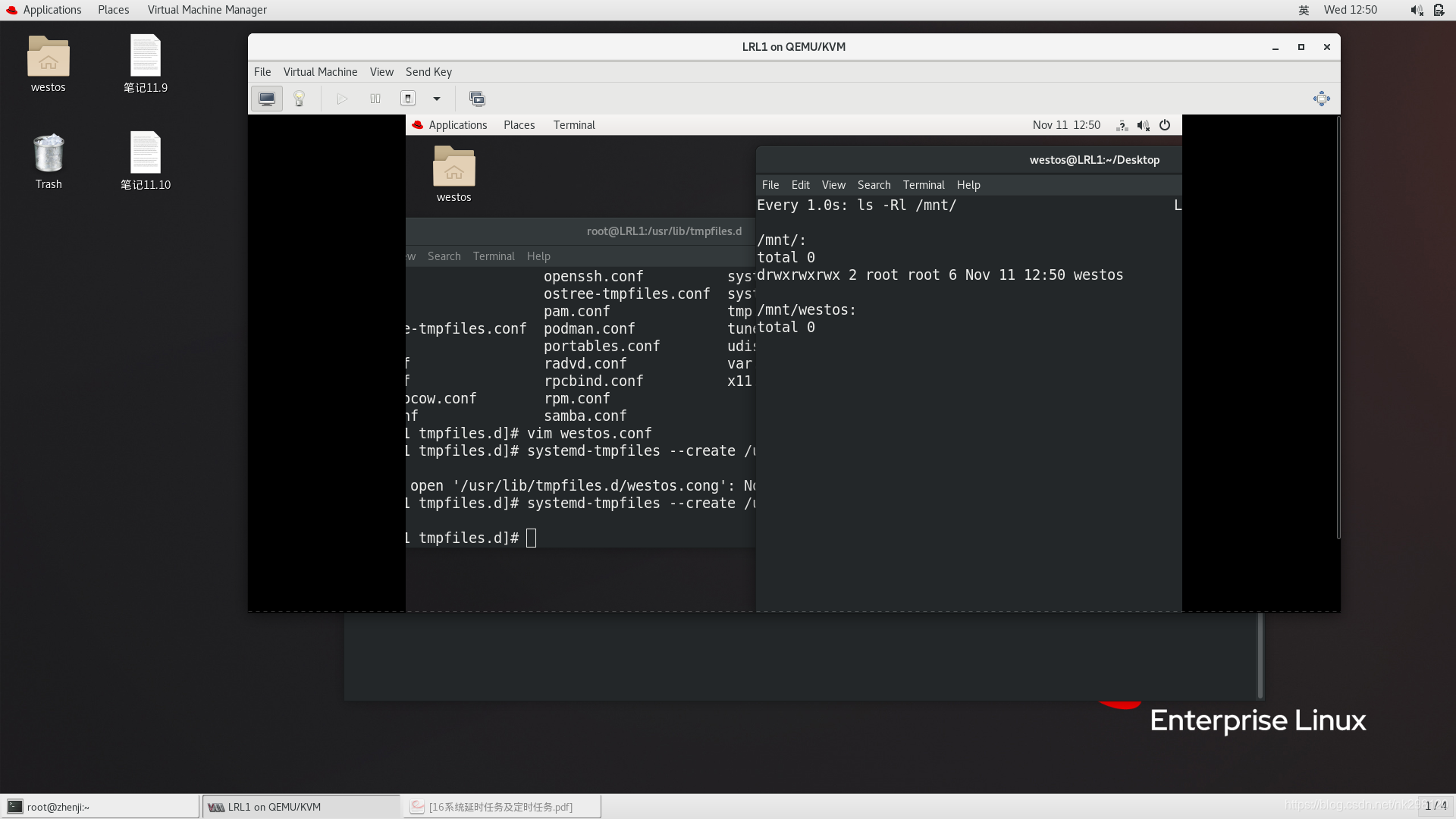Click workspace indicator 1 / 4
The width and height of the screenshot is (1456, 819).
(x=1436, y=806)
